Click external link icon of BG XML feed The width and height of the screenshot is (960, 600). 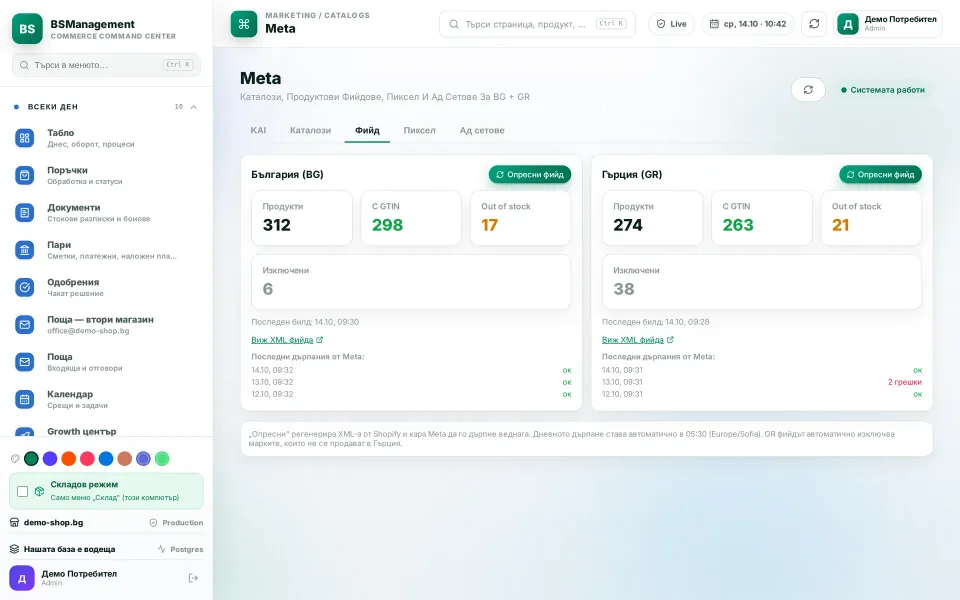pos(320,340)
